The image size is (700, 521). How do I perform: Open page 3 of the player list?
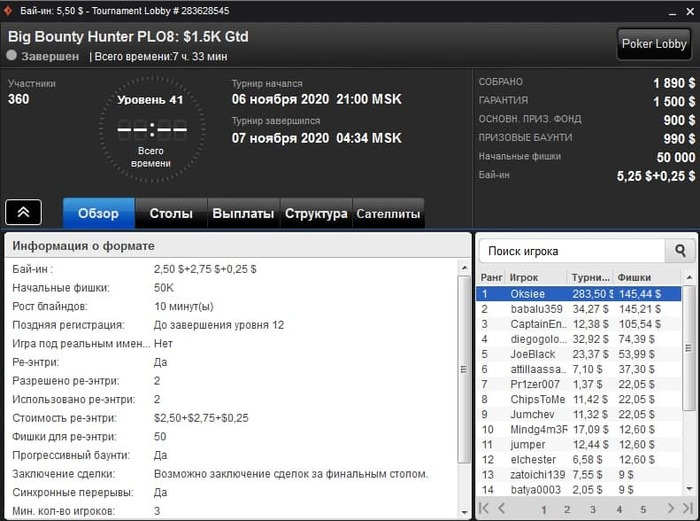click(x=592, y=509)
